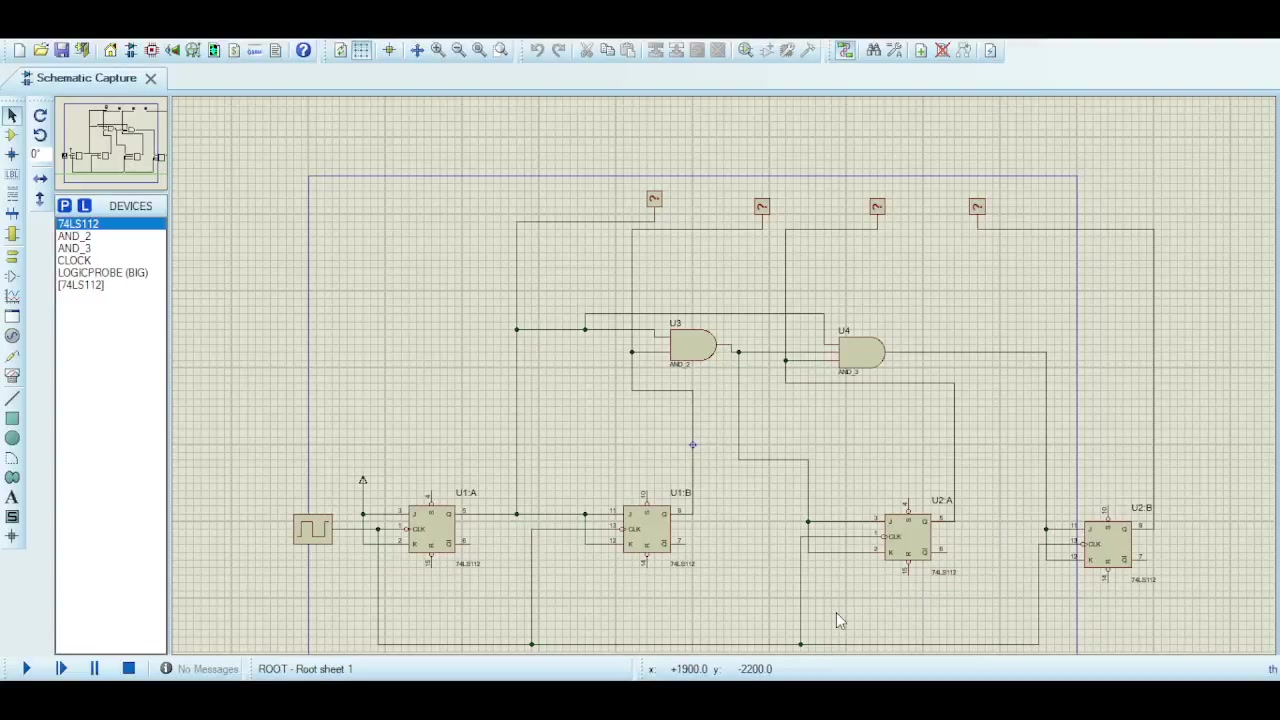Select the Wire label (LBL) tool
Screen dimensions: 1280x720
12,175
